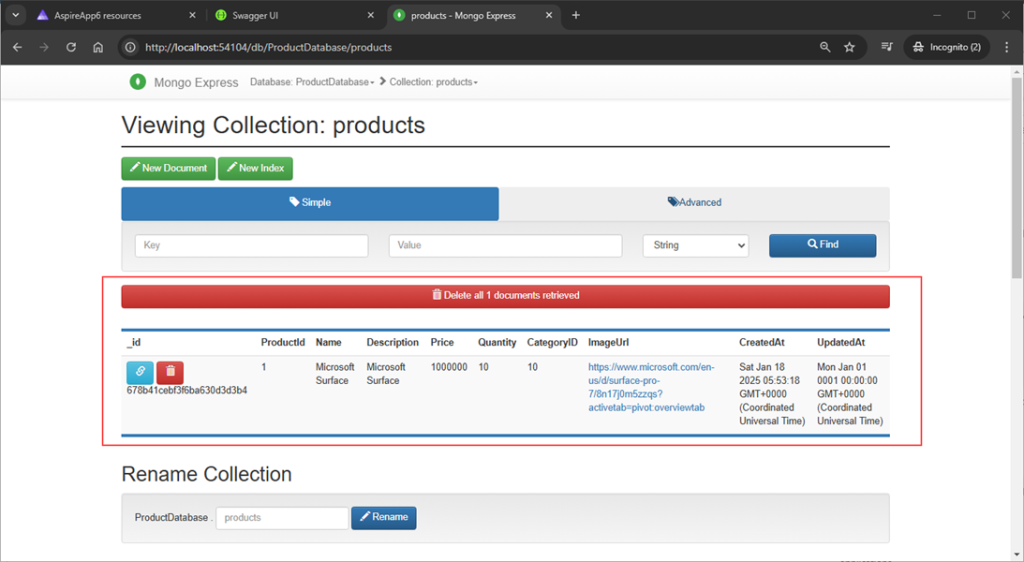Click the page vertical scrollbar
Screen dimensions: 1024x562
(1017, 176)
